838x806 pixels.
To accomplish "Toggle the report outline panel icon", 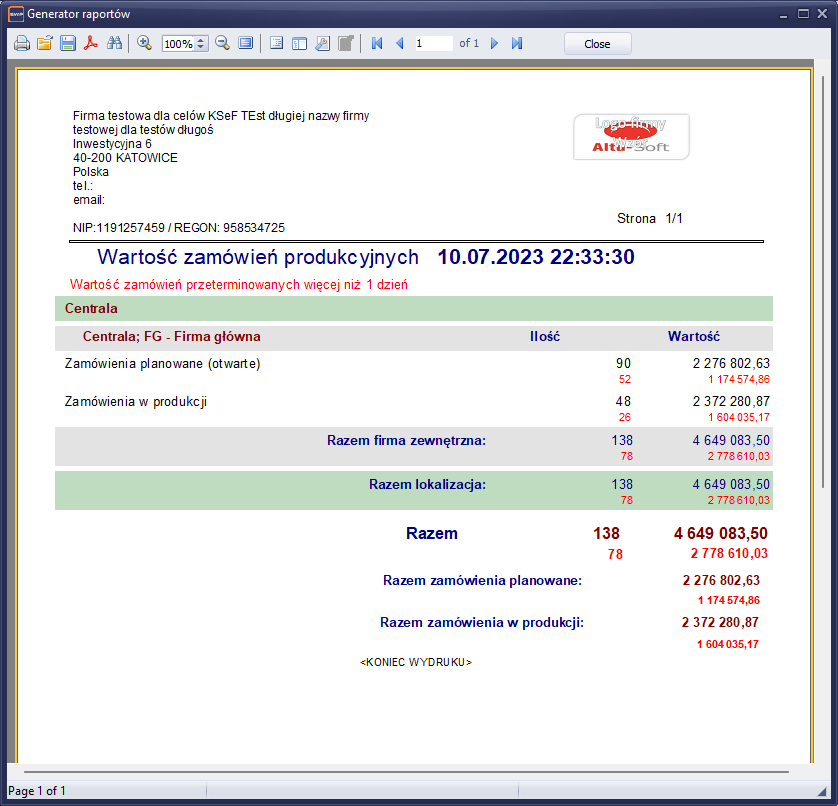I will [277, 44].
